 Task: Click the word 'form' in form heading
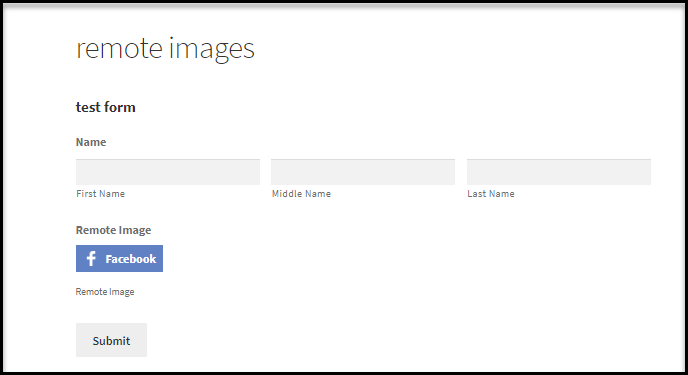120,107
